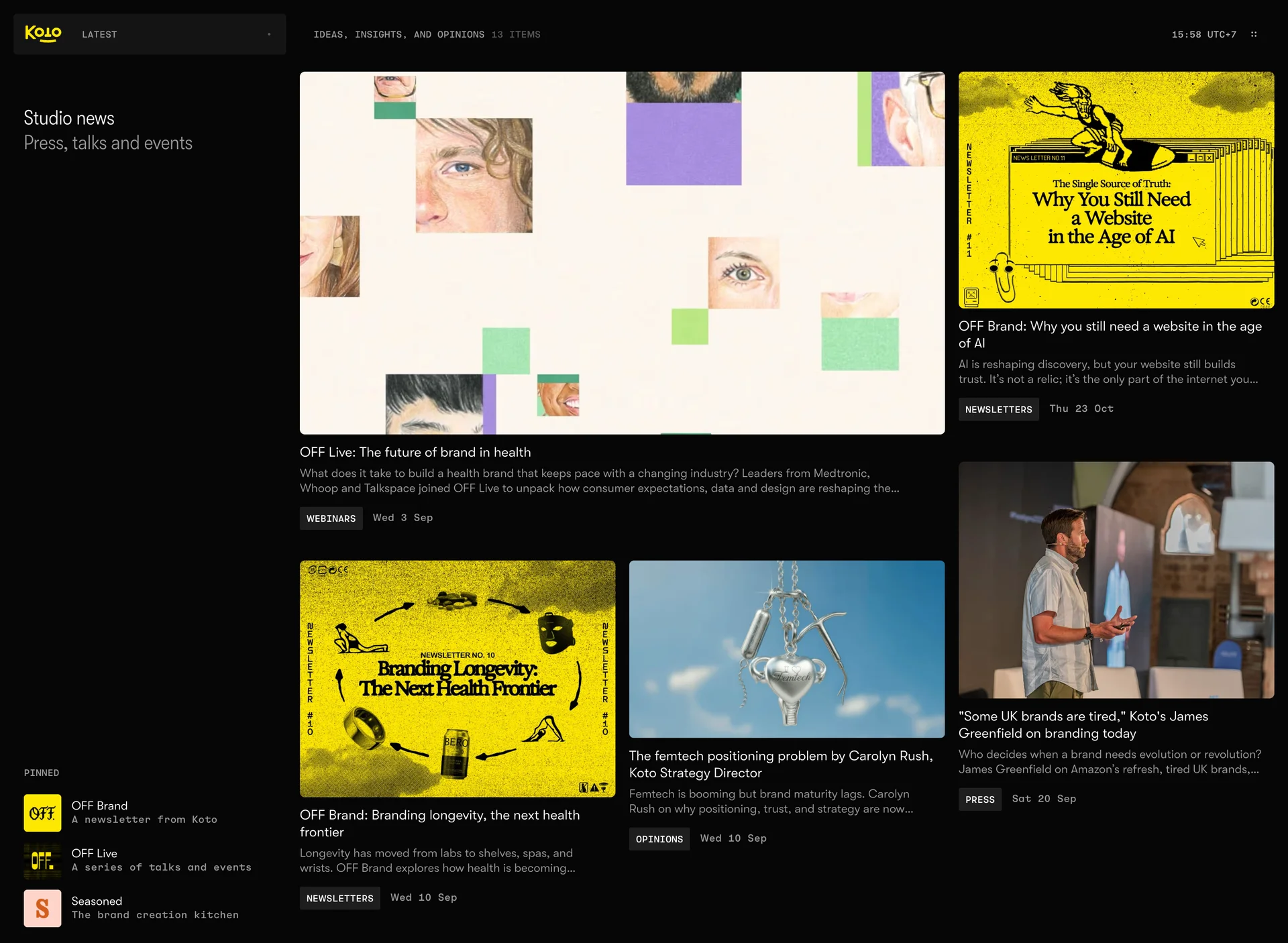Click the PRESS category tag
1288x943 pixels.
tap(979, 799)
